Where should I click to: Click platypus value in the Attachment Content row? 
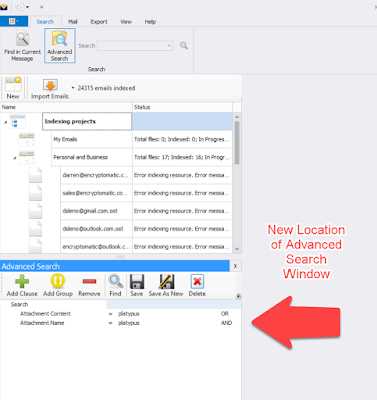coord(129,314)
